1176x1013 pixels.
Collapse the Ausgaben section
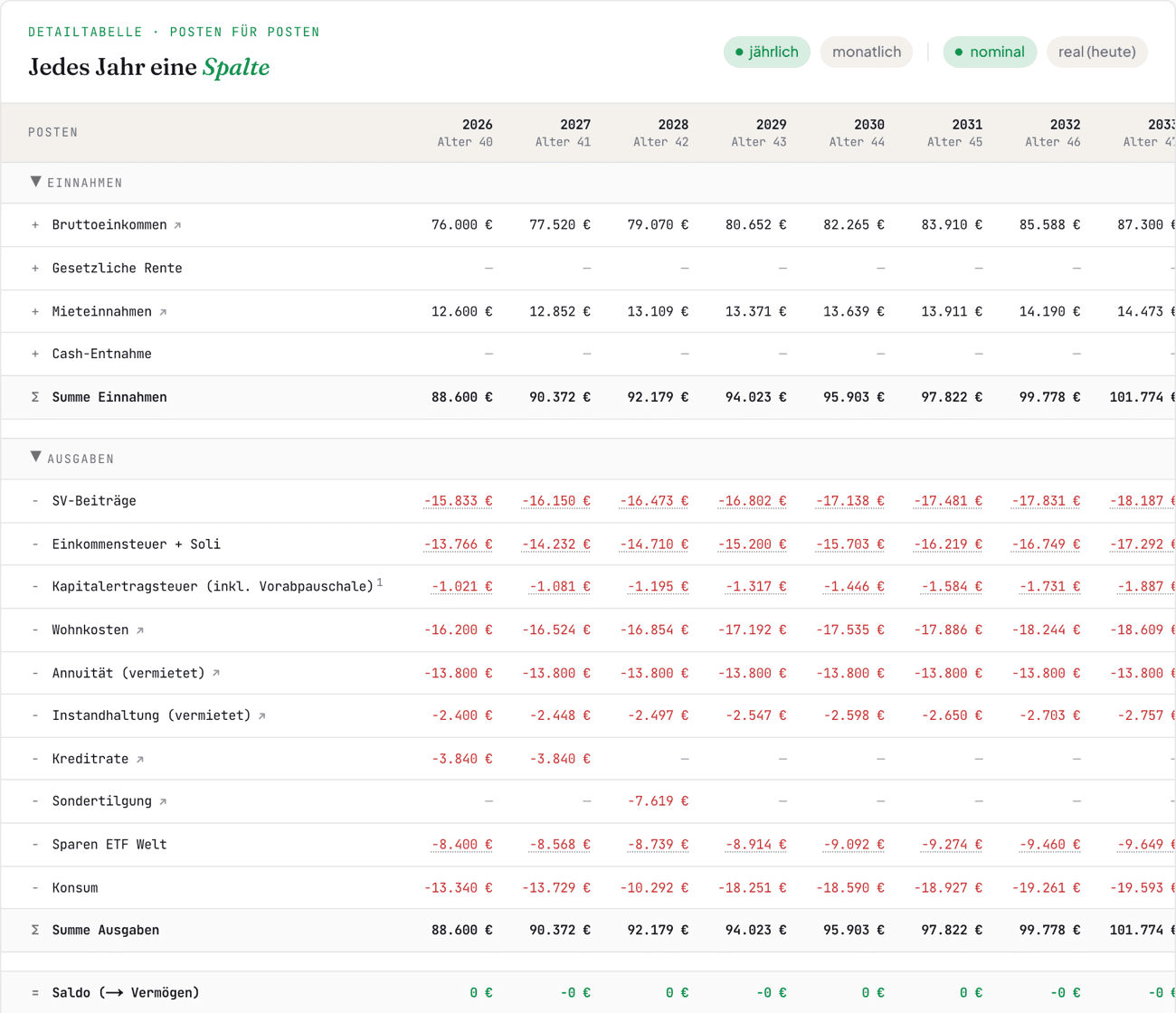(35, 458)
